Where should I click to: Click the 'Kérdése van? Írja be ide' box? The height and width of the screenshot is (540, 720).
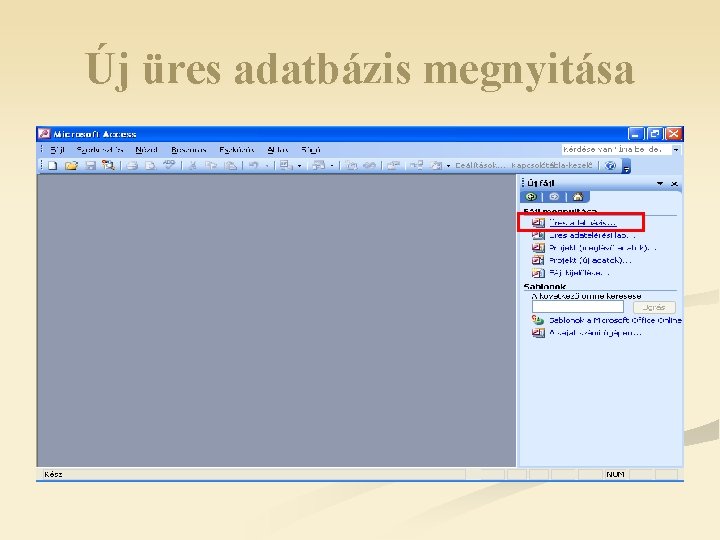[616, 150]
